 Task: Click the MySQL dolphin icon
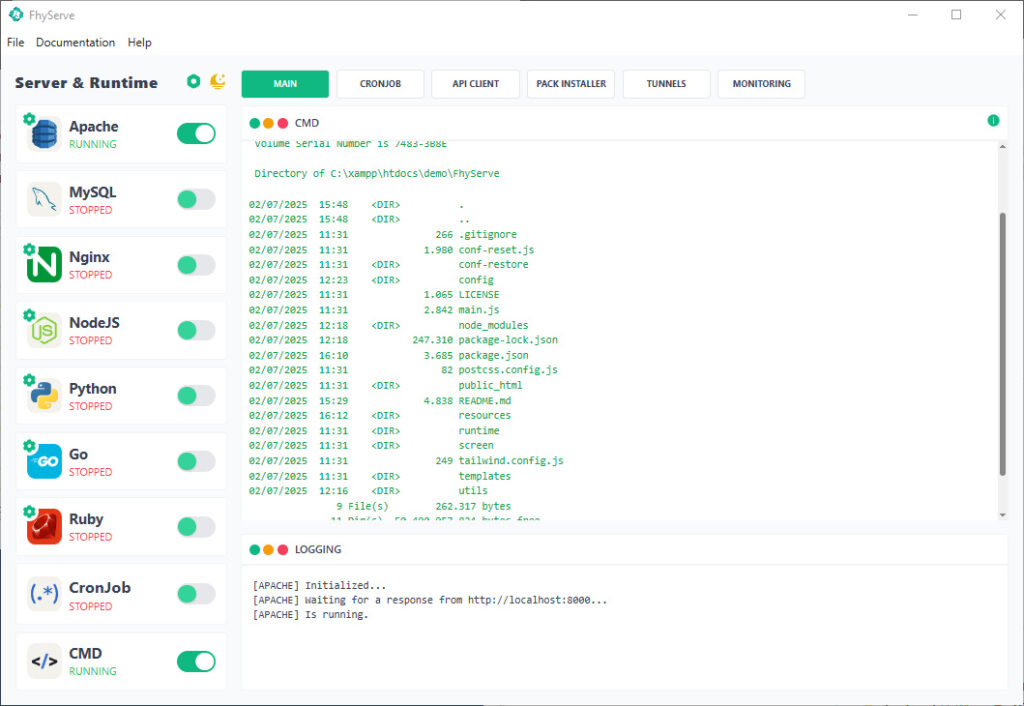point(44,199)
